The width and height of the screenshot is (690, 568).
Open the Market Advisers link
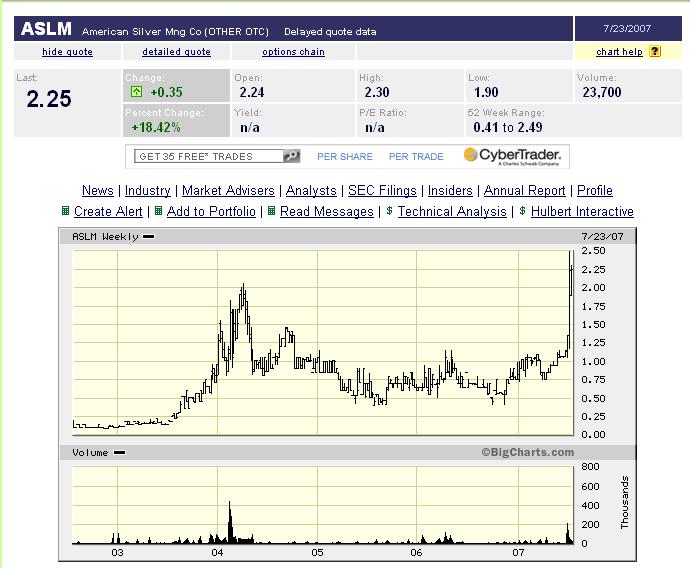228,190
